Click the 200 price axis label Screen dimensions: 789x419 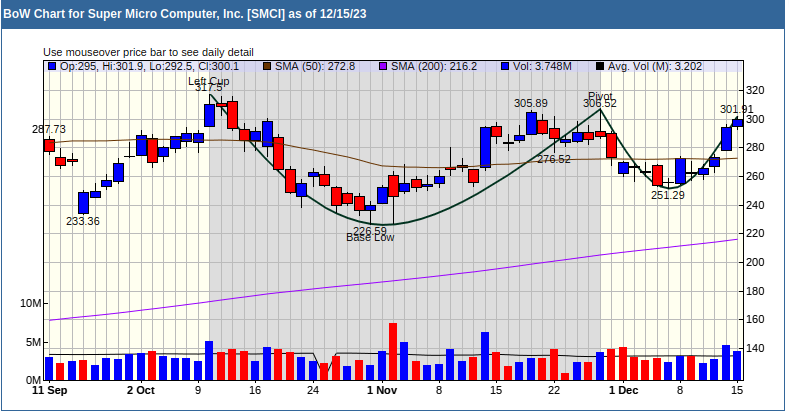[x=755, y=262]
